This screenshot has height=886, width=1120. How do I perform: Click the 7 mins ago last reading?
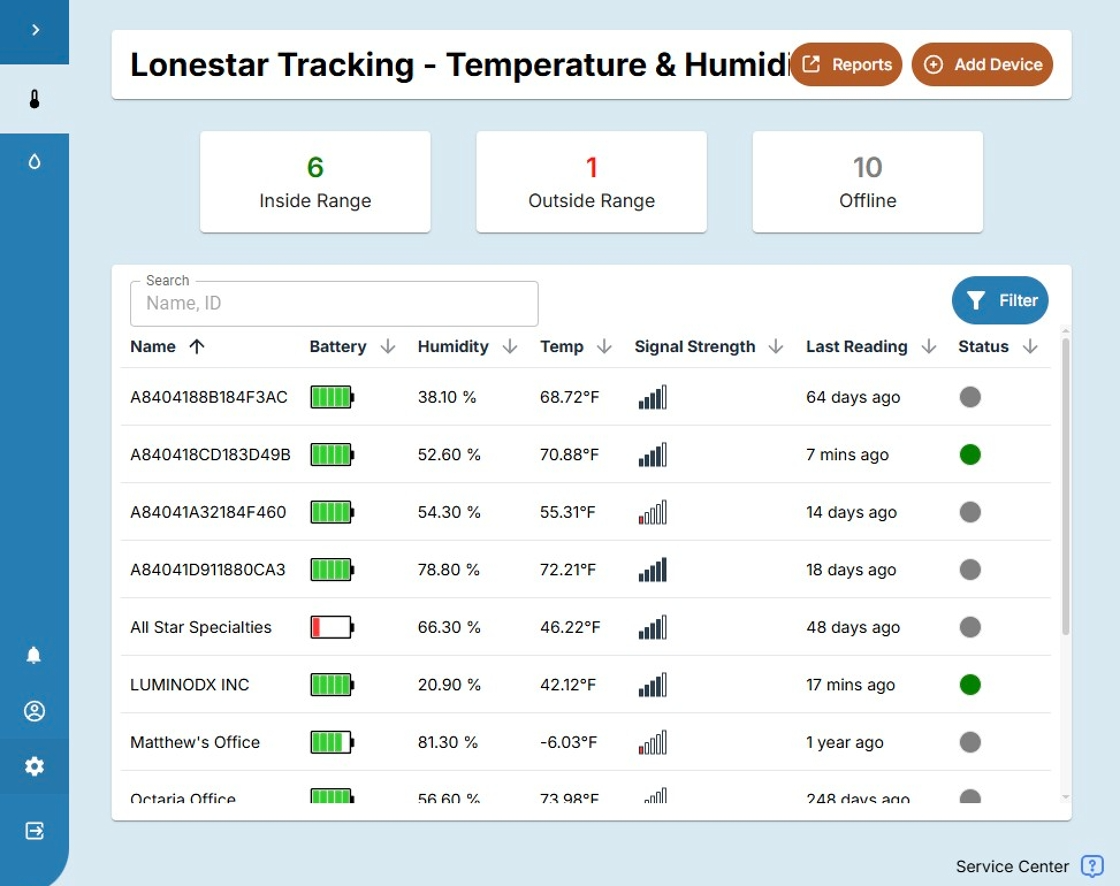847,454
